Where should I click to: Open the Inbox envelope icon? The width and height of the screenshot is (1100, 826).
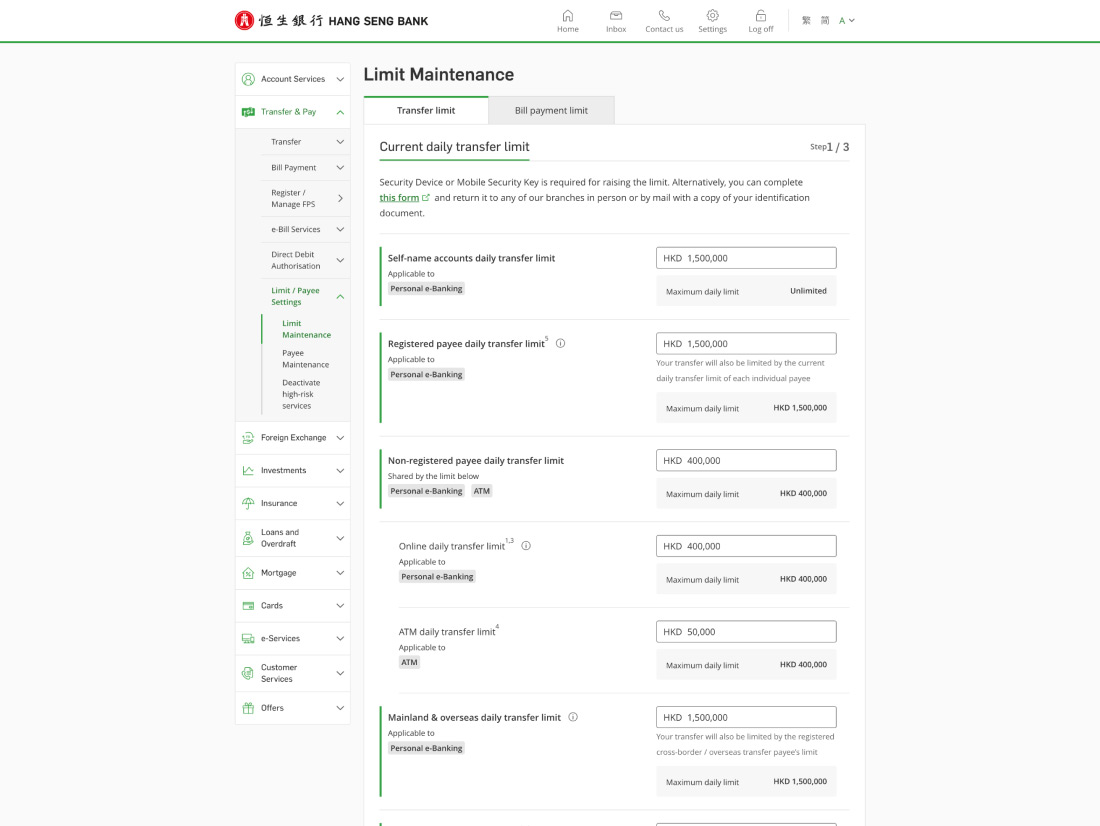616,16
